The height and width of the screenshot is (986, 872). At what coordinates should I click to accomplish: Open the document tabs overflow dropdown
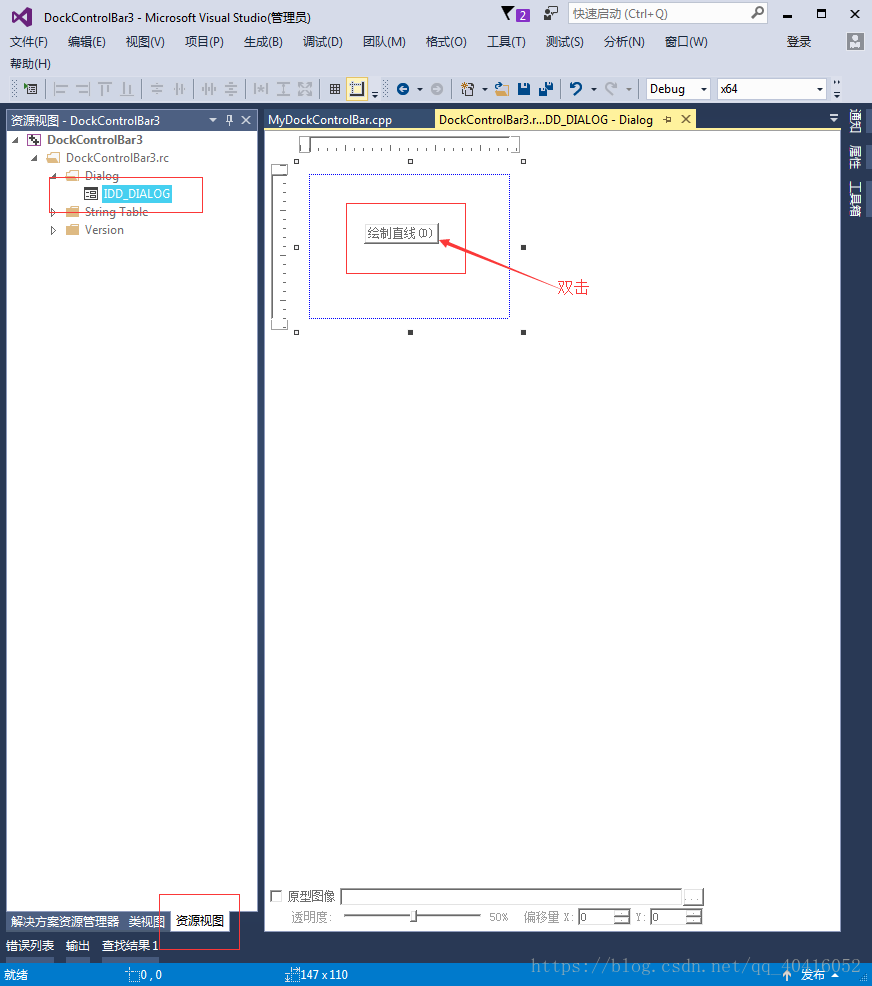click(x=834, y=118)
